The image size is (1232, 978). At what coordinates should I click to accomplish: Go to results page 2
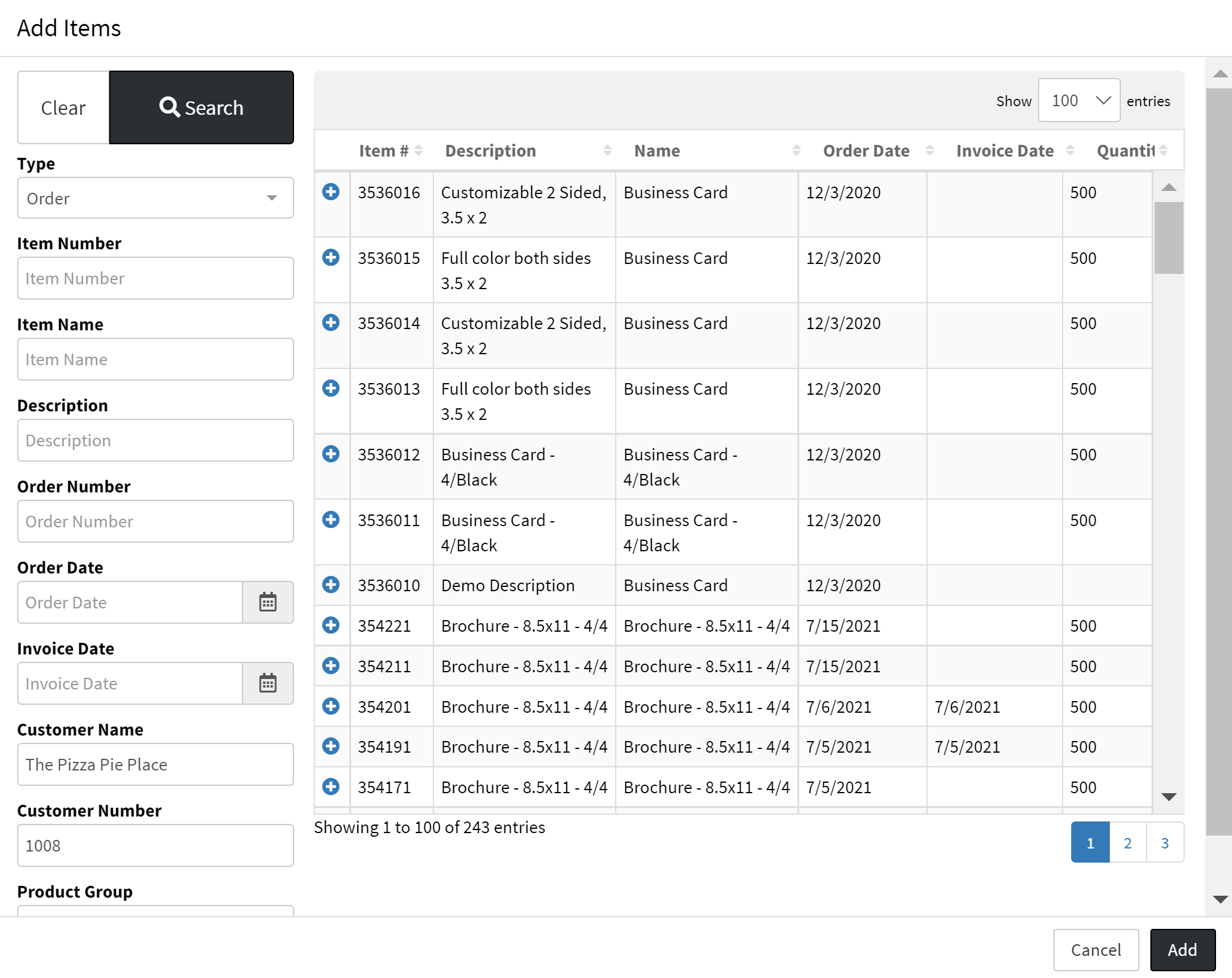1128,843
